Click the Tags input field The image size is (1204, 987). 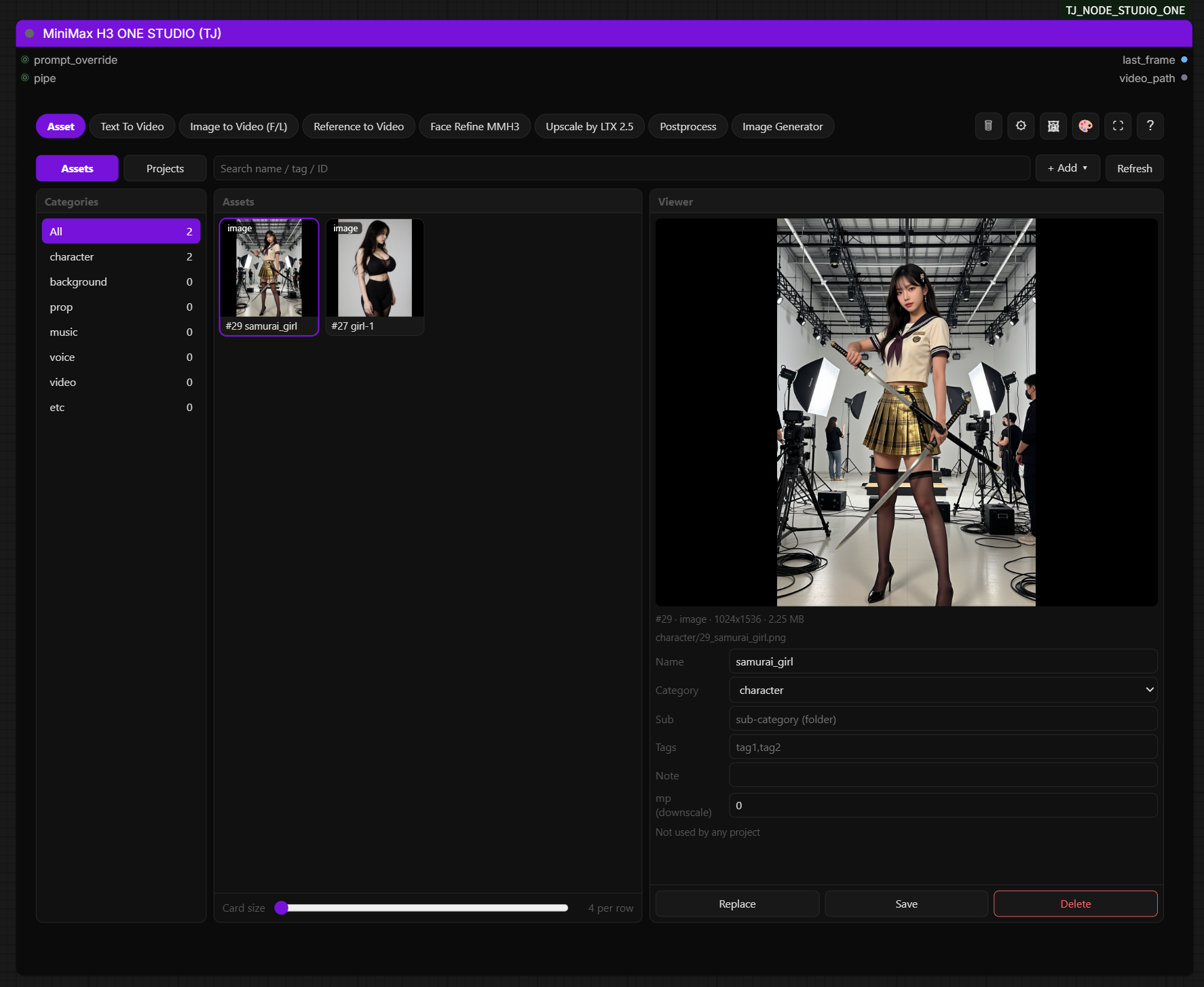pyautogui.click(x=943, y=747)
